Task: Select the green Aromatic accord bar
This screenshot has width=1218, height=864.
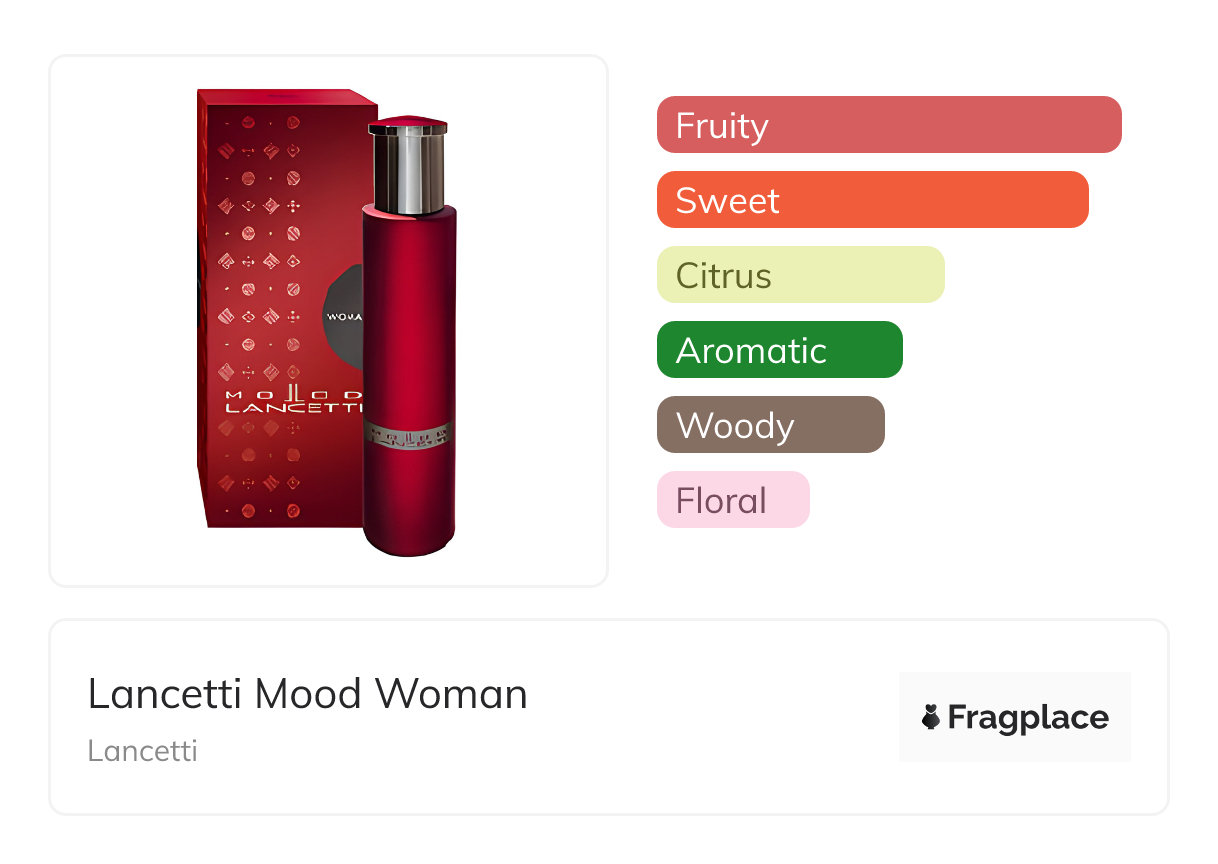Action: tap(779, 350)
